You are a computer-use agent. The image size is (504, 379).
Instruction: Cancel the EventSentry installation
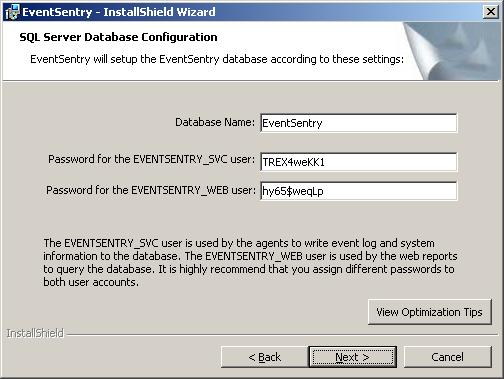tap(448, 357)
